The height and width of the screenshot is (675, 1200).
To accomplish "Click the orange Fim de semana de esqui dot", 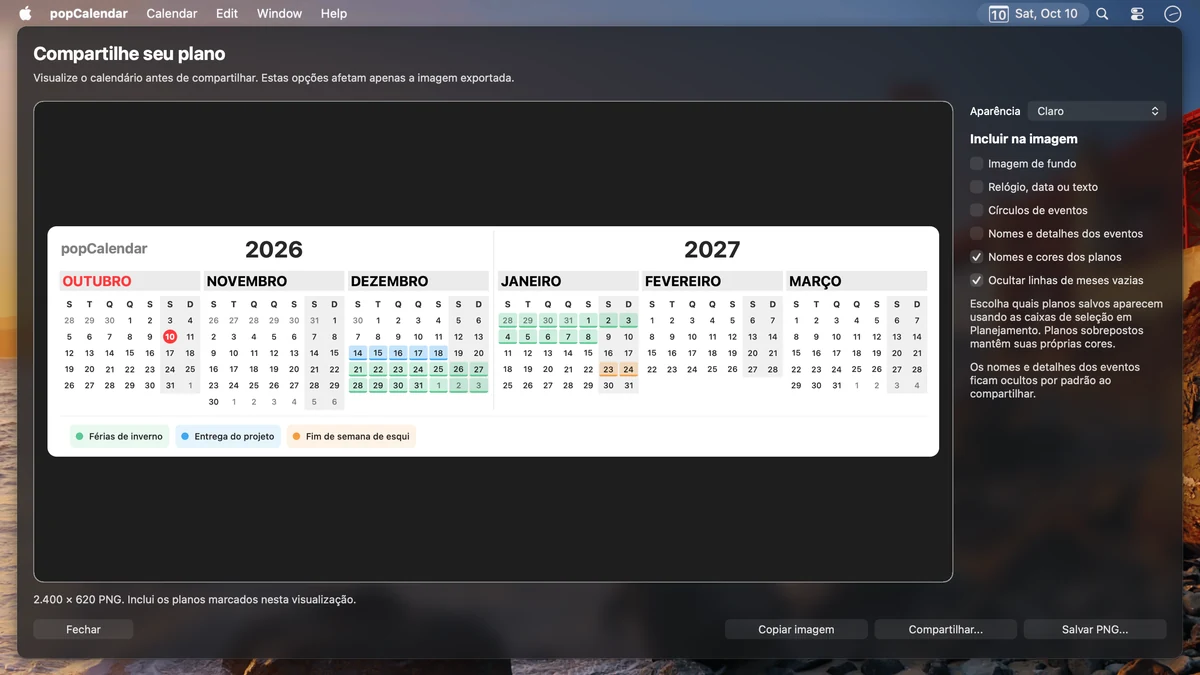I will (x=297, y=437).
